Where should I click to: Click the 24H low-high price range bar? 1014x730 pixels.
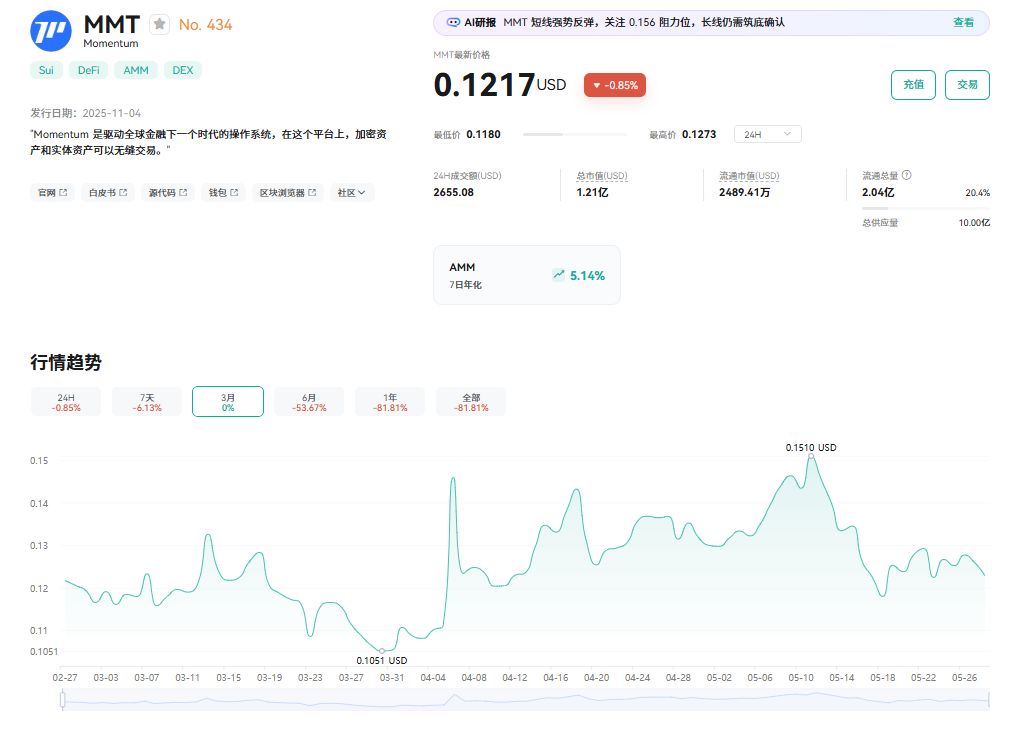[574, 134]
